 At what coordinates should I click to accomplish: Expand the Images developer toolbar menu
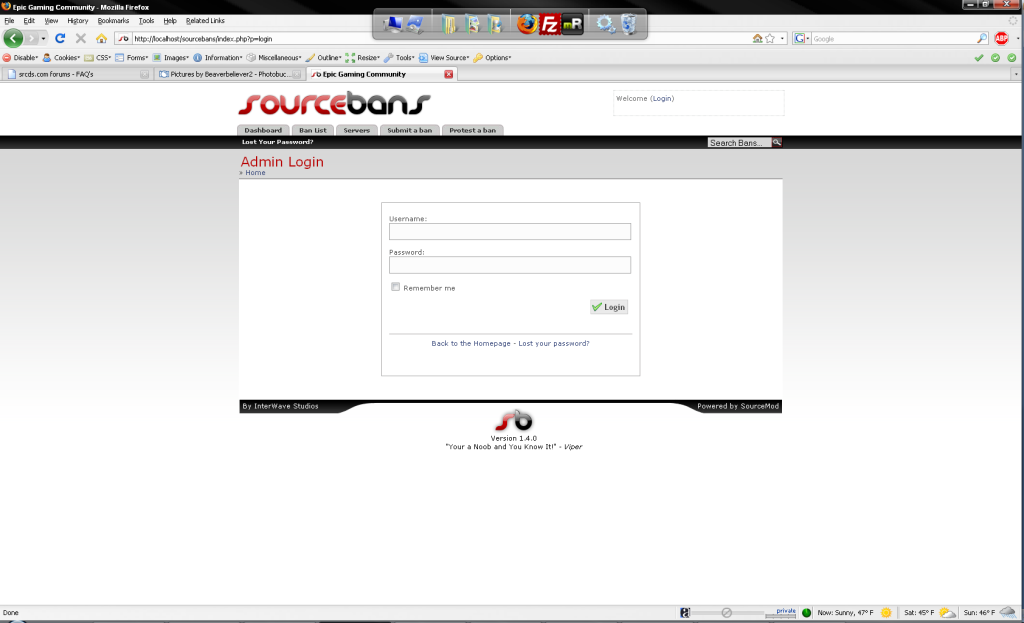170,57
